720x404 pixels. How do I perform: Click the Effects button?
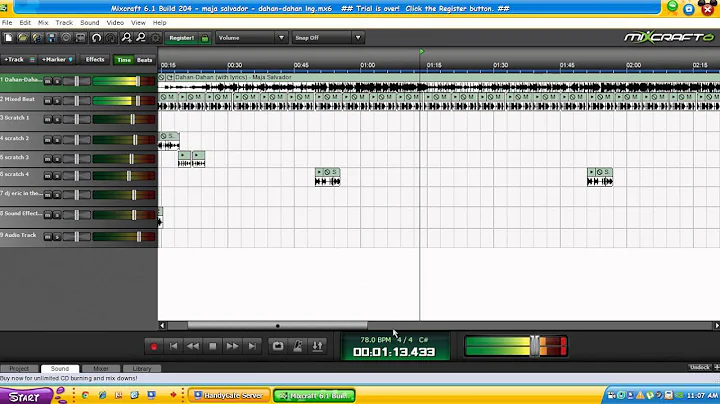95,60
